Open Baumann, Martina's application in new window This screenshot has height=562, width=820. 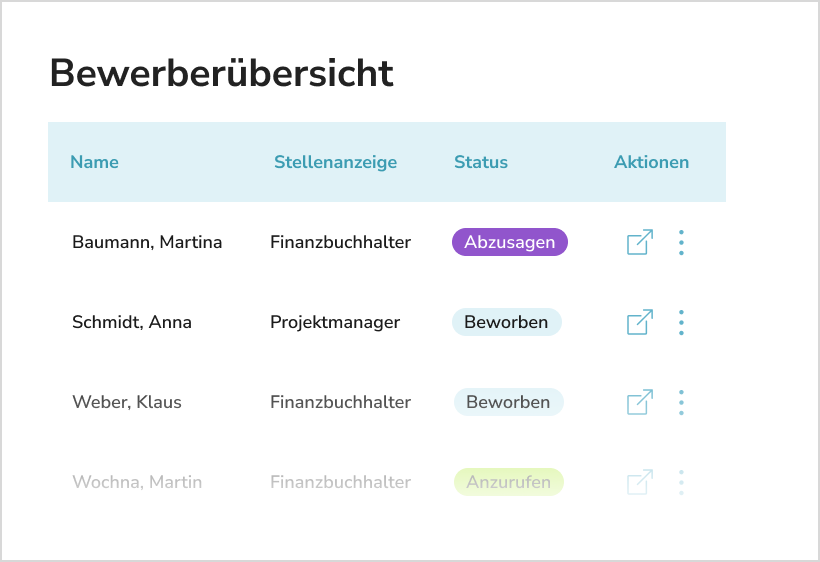640,242
